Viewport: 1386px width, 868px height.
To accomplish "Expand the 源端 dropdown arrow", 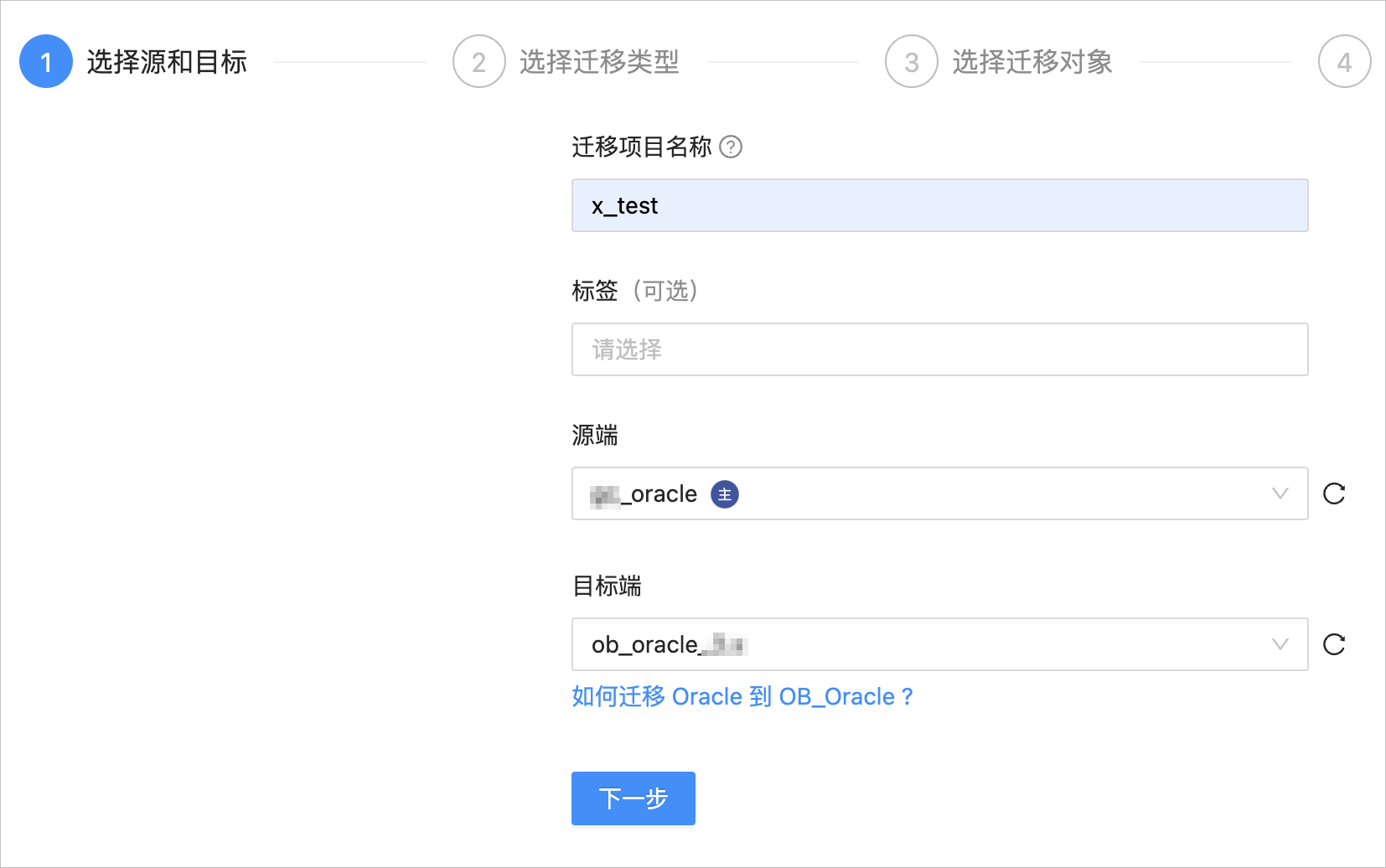I will [x=1280, y=493].
